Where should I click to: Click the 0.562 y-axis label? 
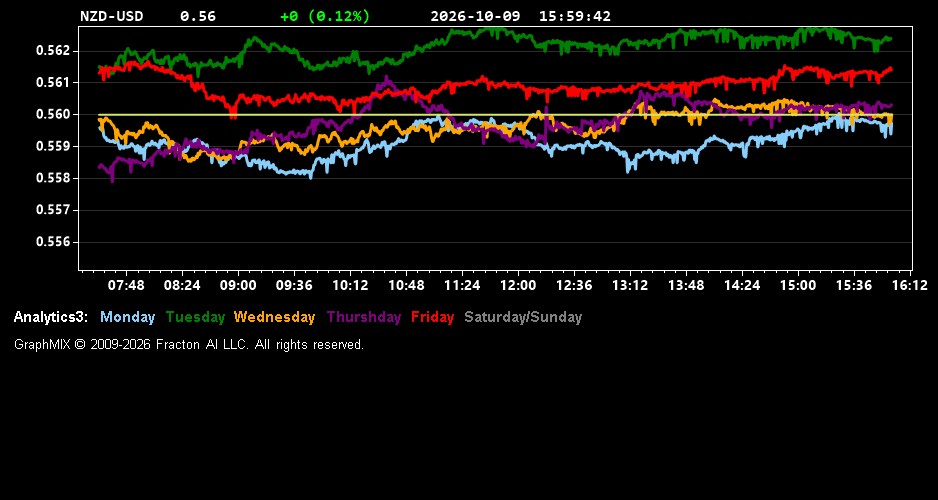coord(54,51)
